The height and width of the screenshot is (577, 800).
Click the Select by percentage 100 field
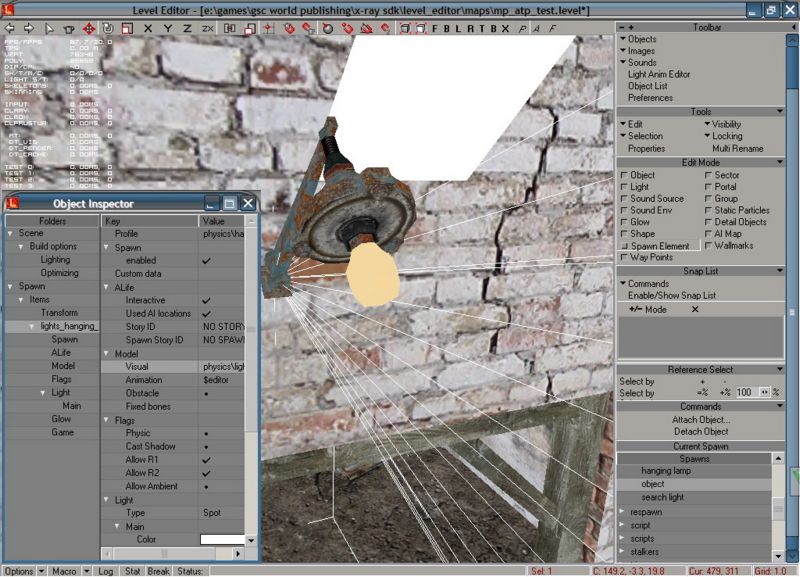point(745,392)
